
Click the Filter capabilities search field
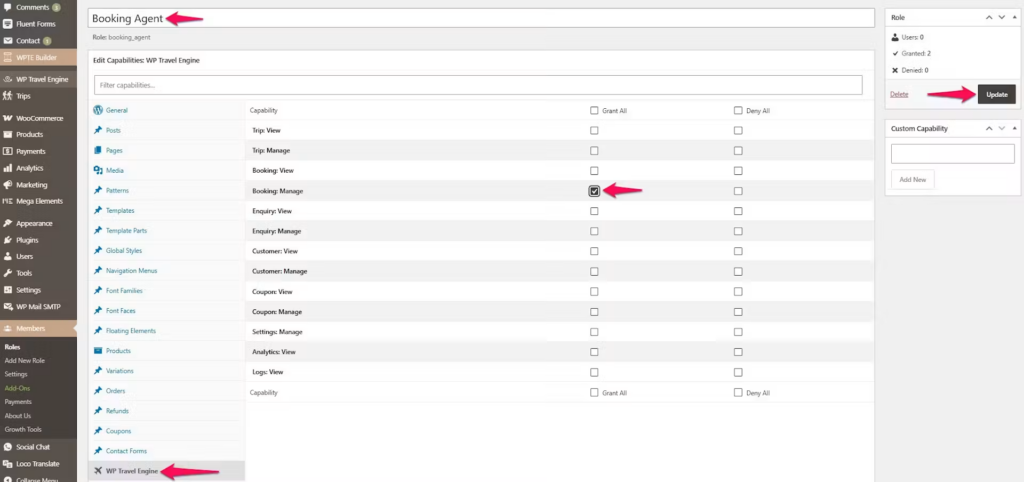coord(478,85)
